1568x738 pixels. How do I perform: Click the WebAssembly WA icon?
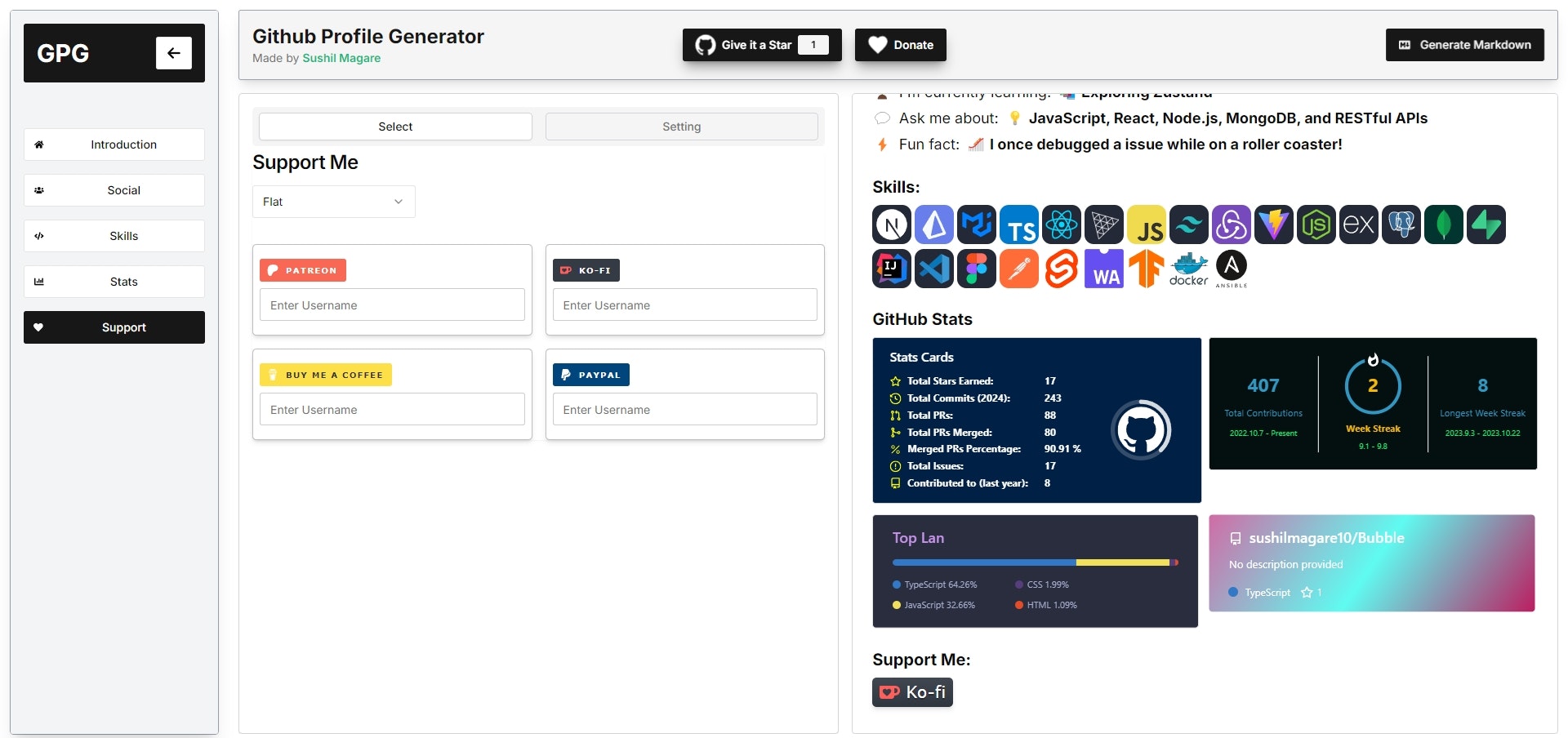click(x=1104, y=269)
